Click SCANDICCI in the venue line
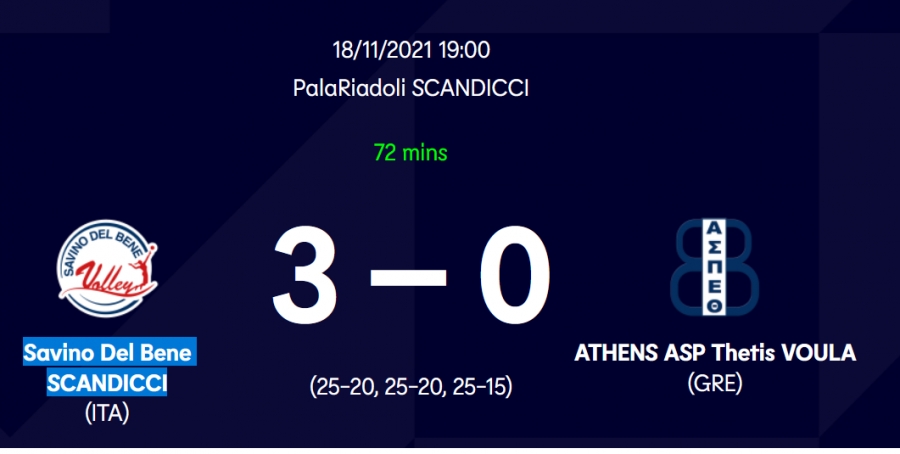The height and width of the screenshot is (454, 900). click(469, 88)
